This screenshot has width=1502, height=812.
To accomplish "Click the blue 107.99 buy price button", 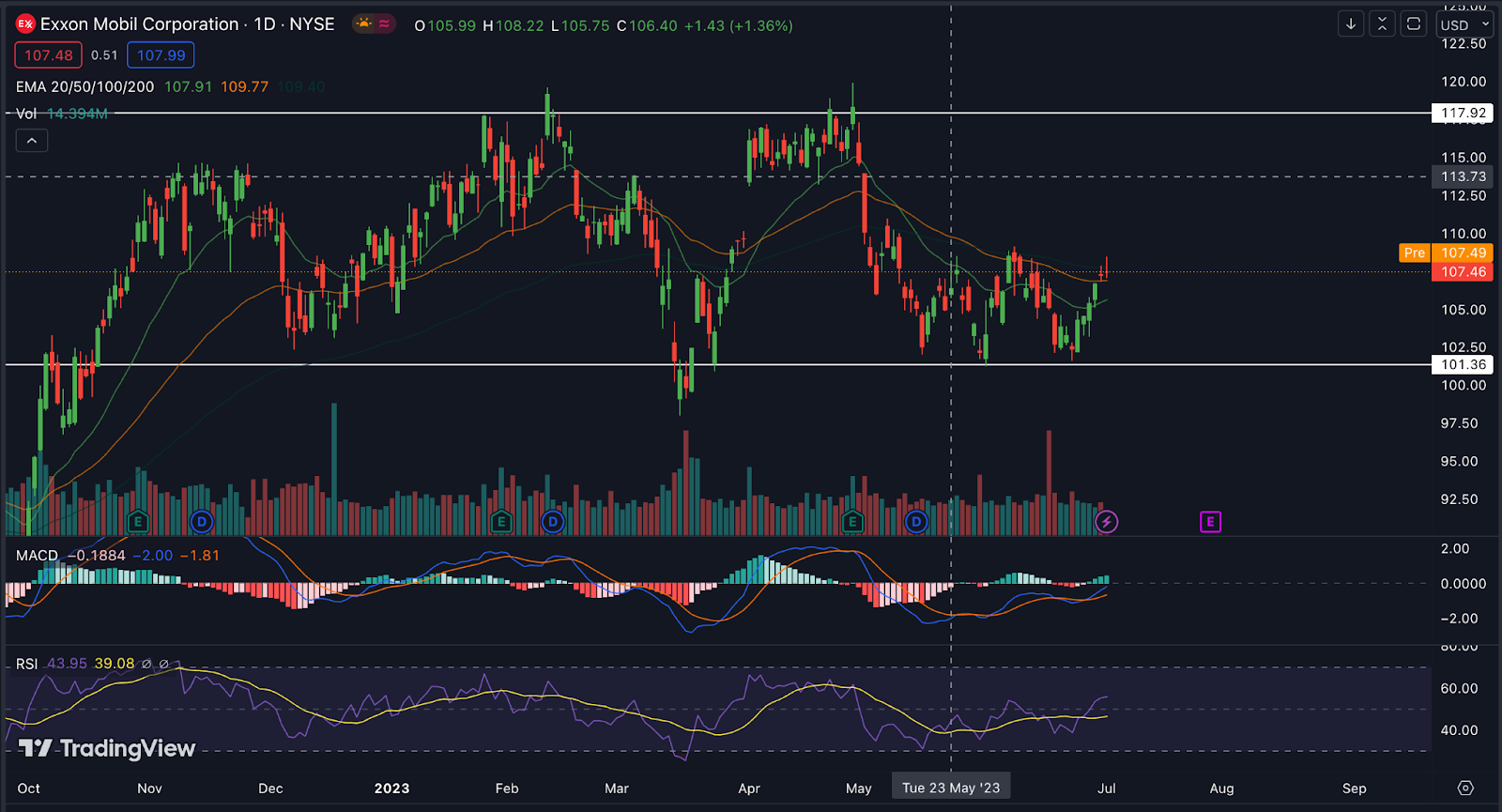I will click(161, 55).
